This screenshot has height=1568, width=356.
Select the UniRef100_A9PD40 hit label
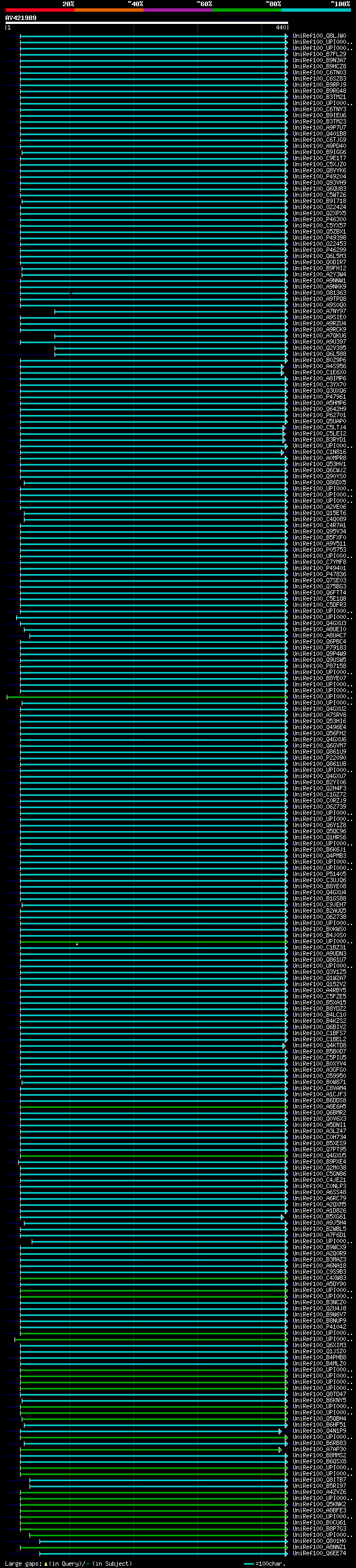[x=319, y=146]
